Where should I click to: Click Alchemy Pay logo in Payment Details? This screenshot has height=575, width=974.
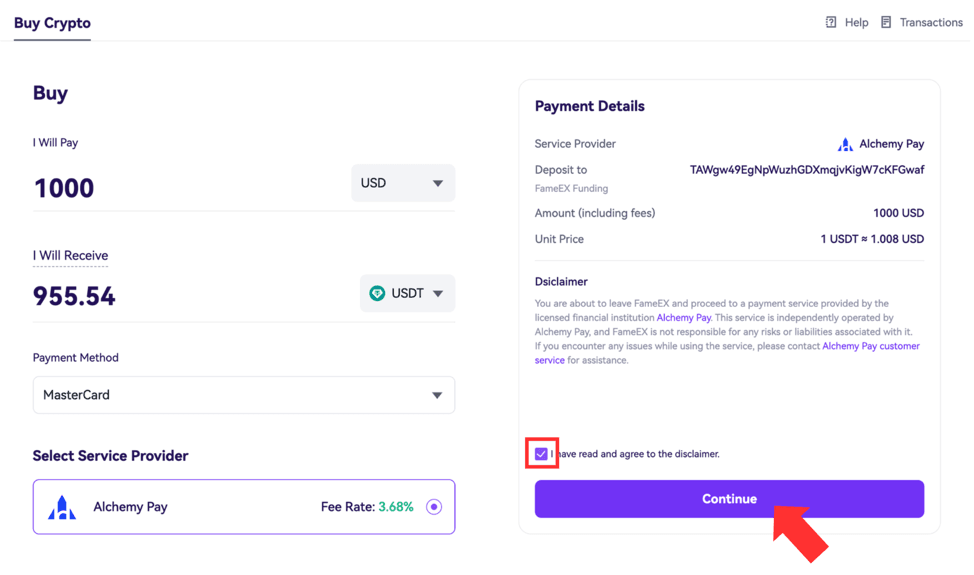tap(845, 144)
